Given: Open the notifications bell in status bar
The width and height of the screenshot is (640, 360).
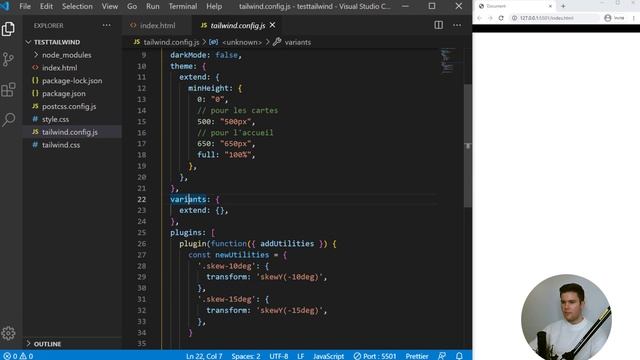Looking at the screenshot, I should click(459, 356).
